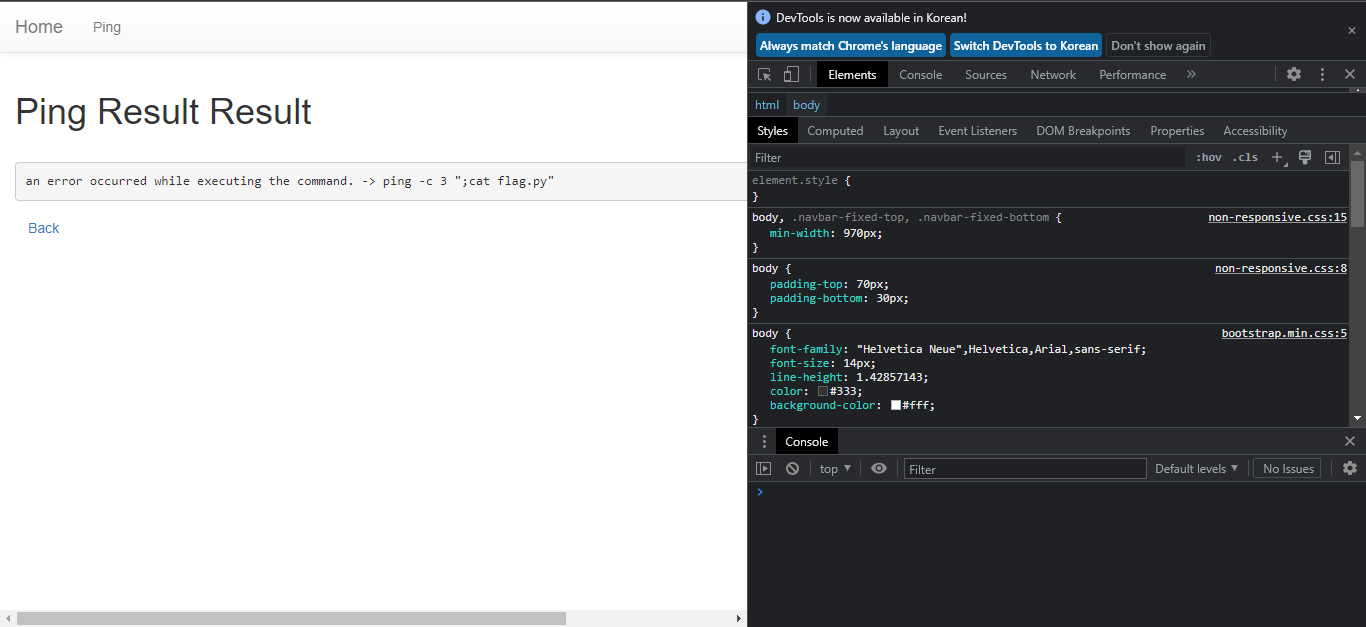Screen dimensions: 1366x627
Task: Click the Don't show again button
Action: click(1158, 45)
